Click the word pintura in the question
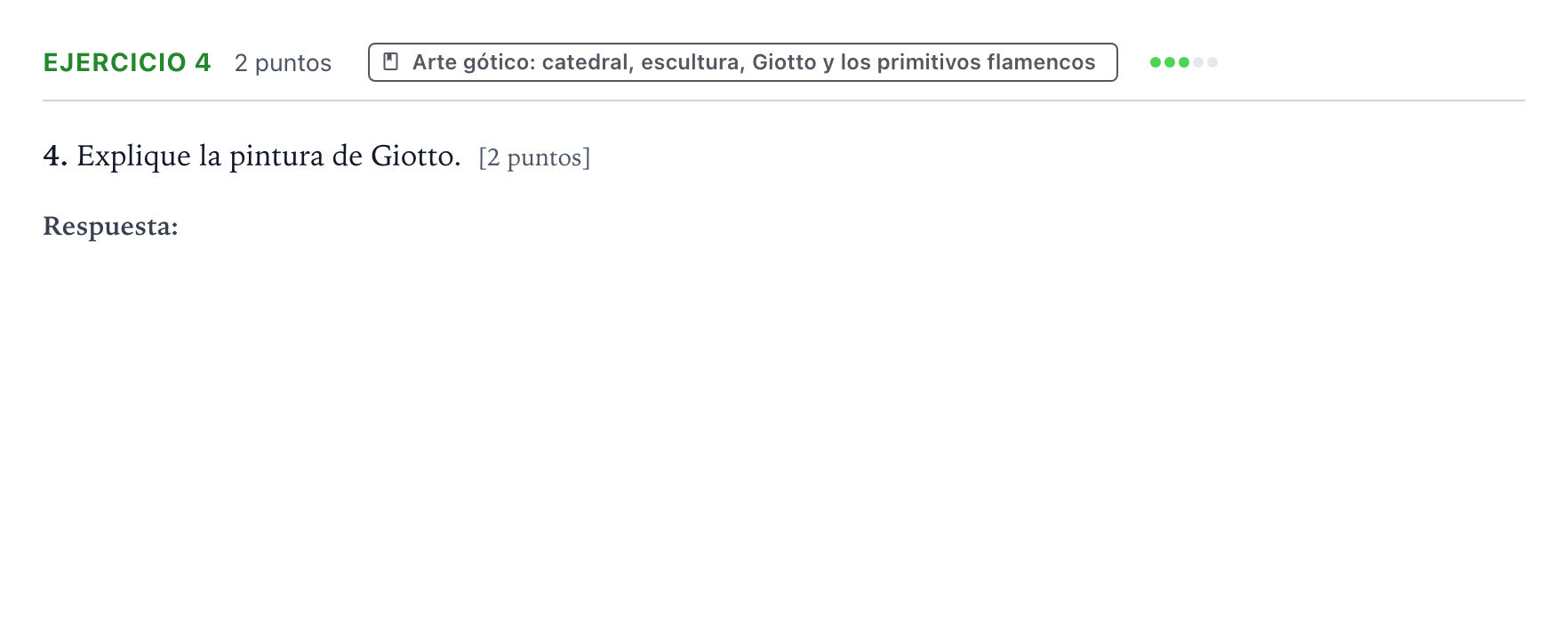This screenshot has height=635, width=1568. tap(276, 157)
